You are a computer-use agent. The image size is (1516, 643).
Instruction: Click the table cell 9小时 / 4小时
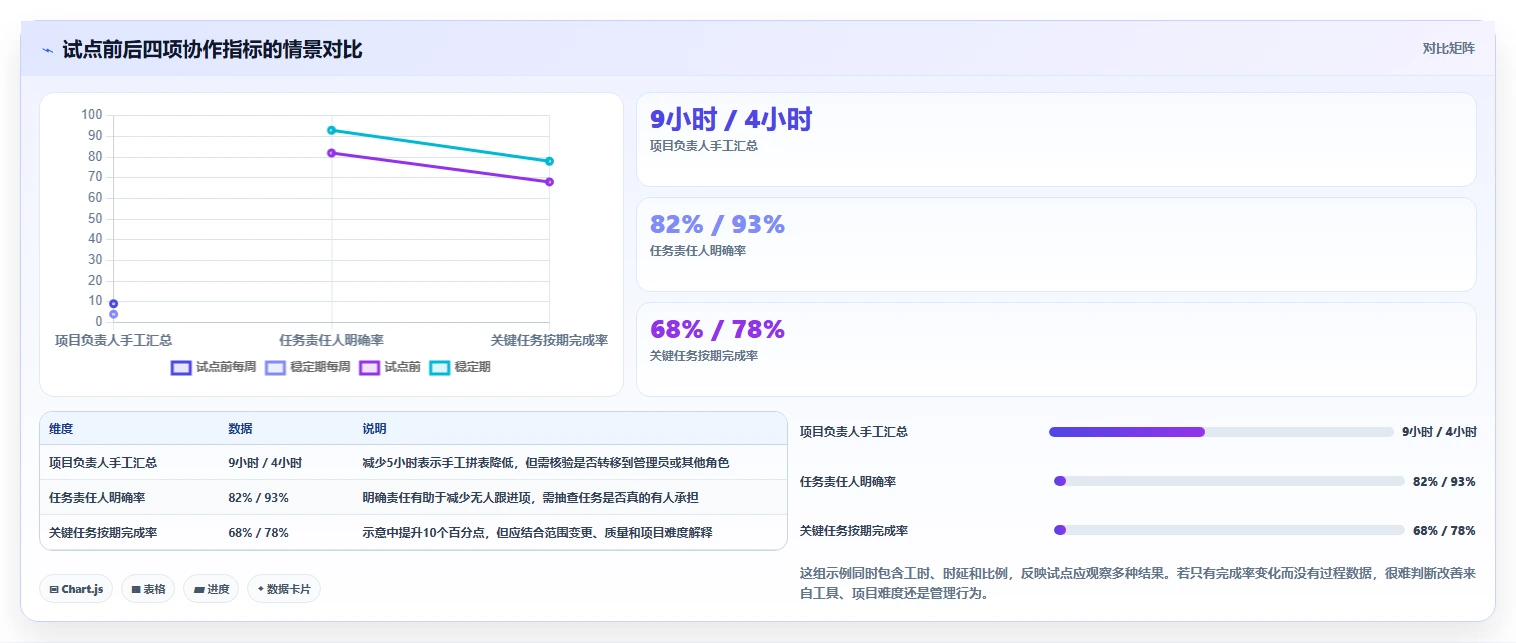point(265,463)
